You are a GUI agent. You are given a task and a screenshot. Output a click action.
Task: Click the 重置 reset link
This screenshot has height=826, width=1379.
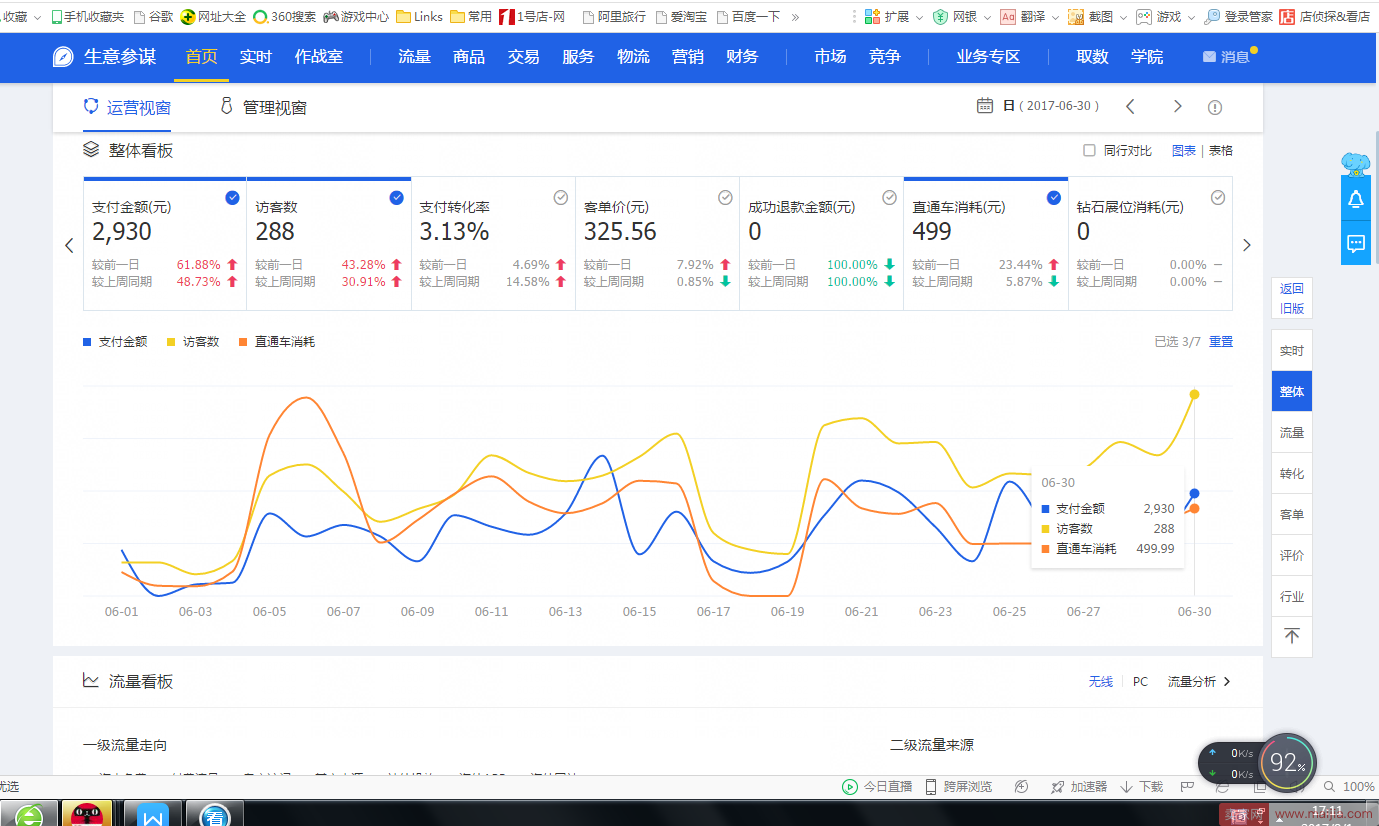[1221, 342]
